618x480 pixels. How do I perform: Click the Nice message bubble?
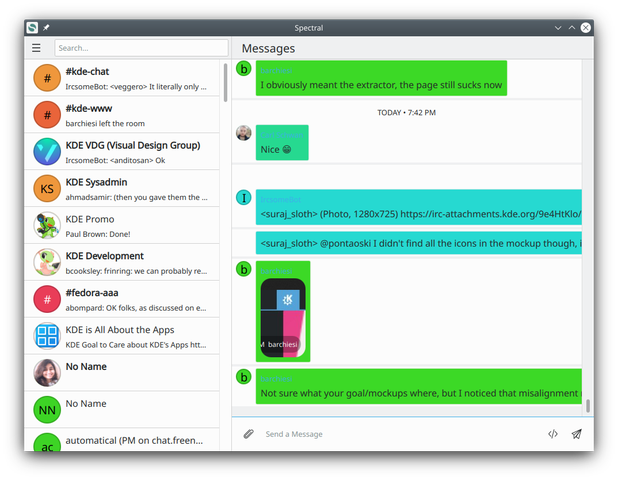(x=282, y=143)
